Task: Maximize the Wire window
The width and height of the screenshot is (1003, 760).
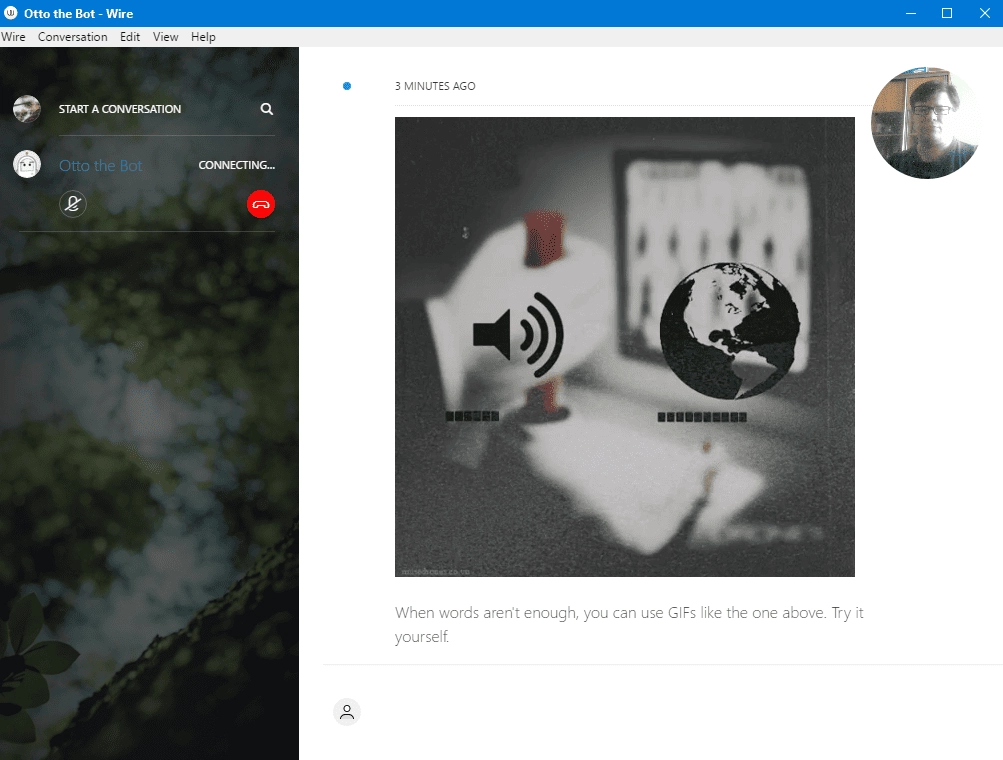Action: pos(947,13)
